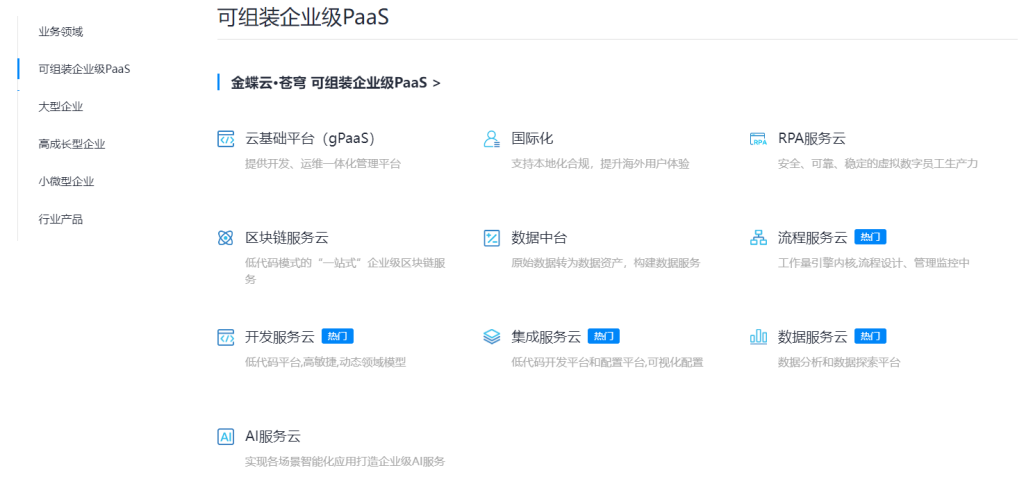Click the 热门 badge beside 集成服务云
1024x477 pixels.
coord(603,337)
